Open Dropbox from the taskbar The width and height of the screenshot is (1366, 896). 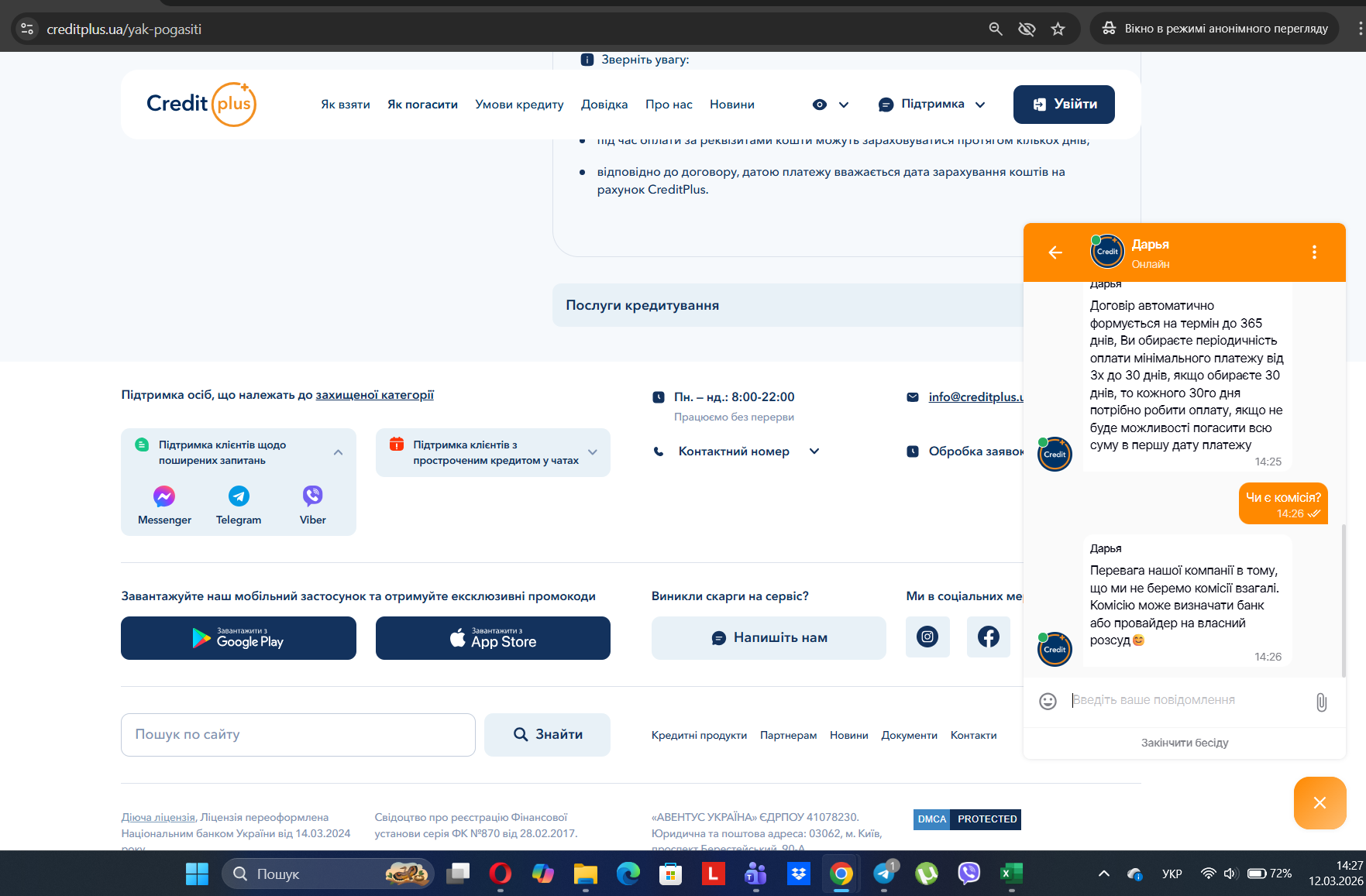pos(799,874)
